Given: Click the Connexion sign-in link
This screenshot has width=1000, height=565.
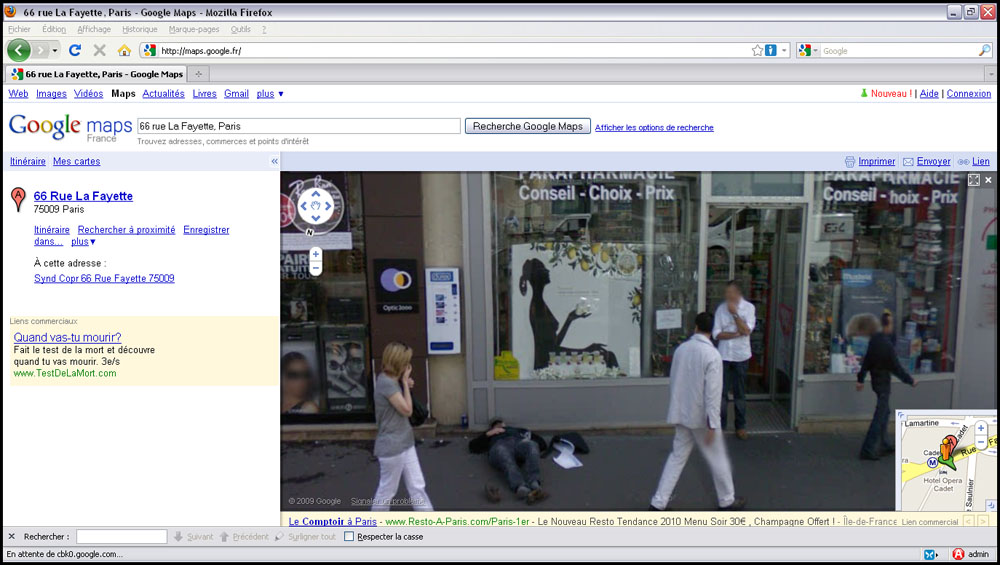Looking at the screenshot, I should pos(969,94).
